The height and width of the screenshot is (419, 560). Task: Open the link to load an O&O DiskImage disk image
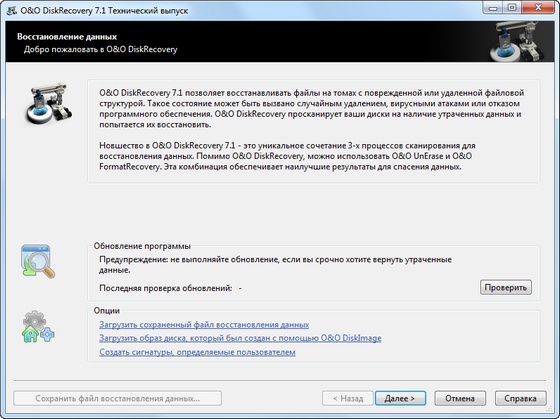click(240, 338)
